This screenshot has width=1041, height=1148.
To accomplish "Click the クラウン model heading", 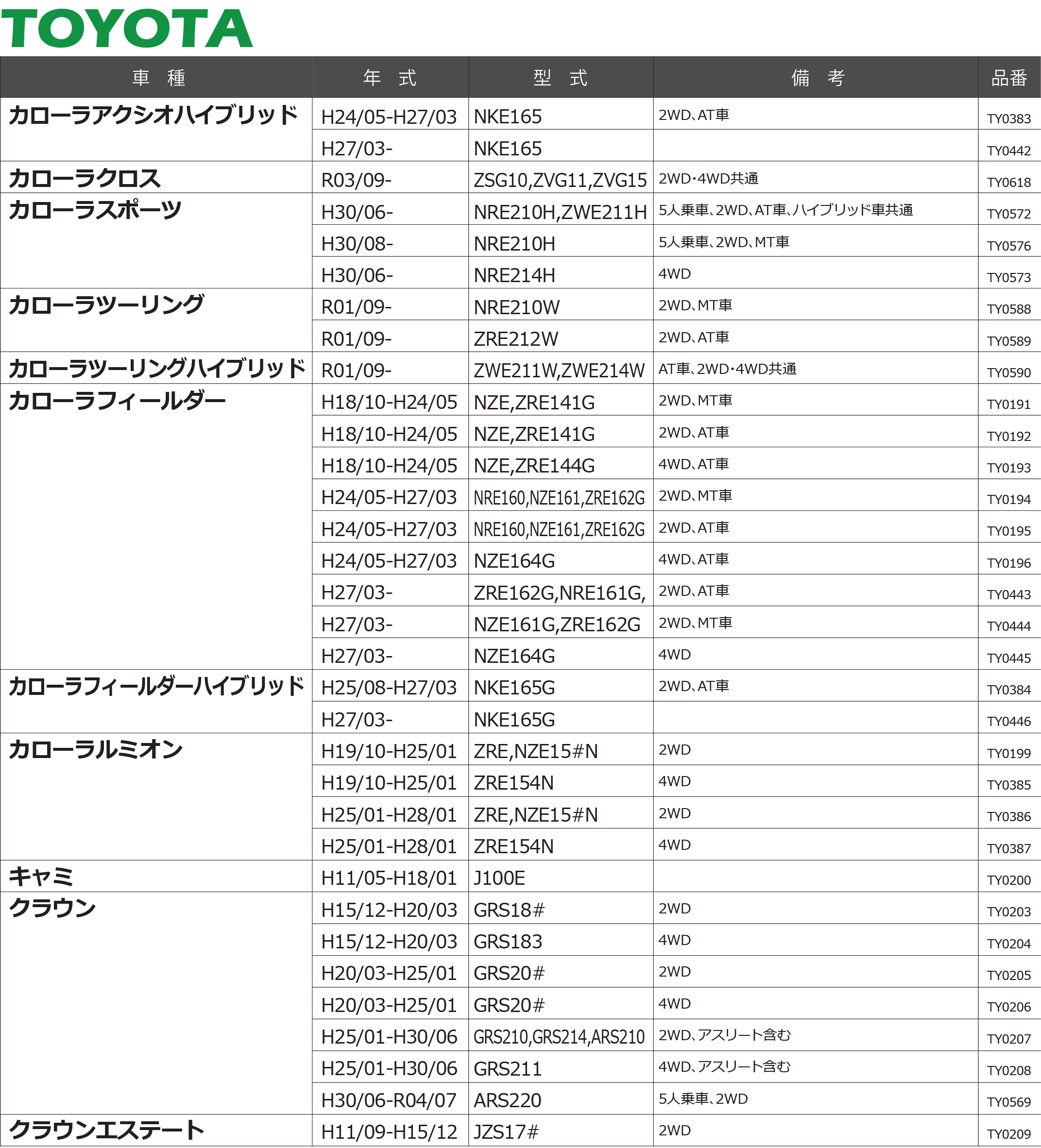I will click(x=52, y=908).
